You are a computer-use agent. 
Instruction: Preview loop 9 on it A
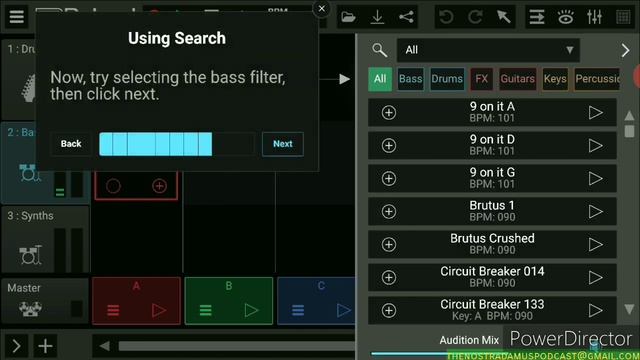(596, 113)
